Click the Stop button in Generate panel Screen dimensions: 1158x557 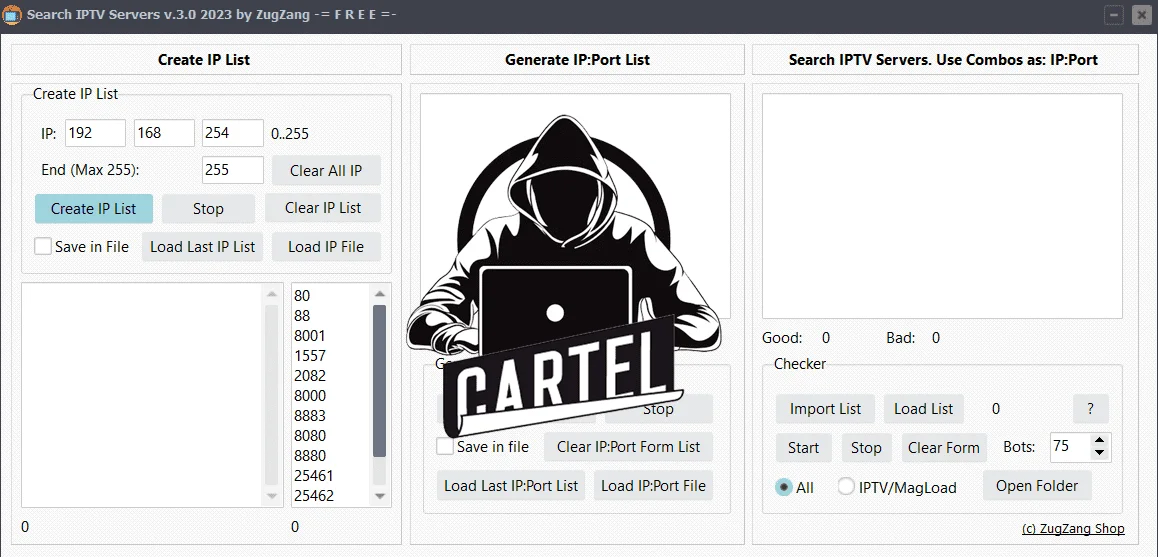(658, 409)
